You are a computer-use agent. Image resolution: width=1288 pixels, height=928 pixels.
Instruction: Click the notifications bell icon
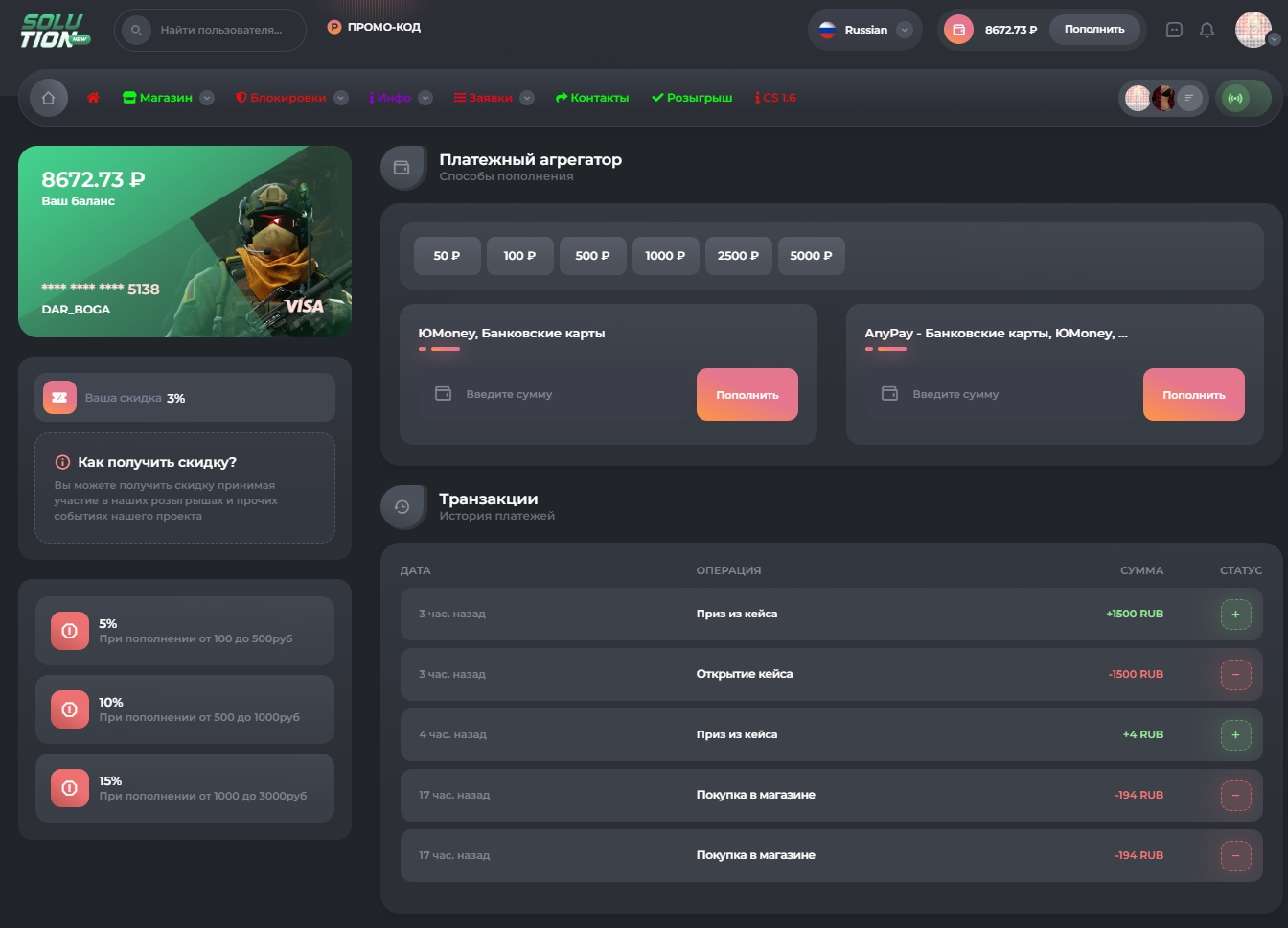point(1207,31)
